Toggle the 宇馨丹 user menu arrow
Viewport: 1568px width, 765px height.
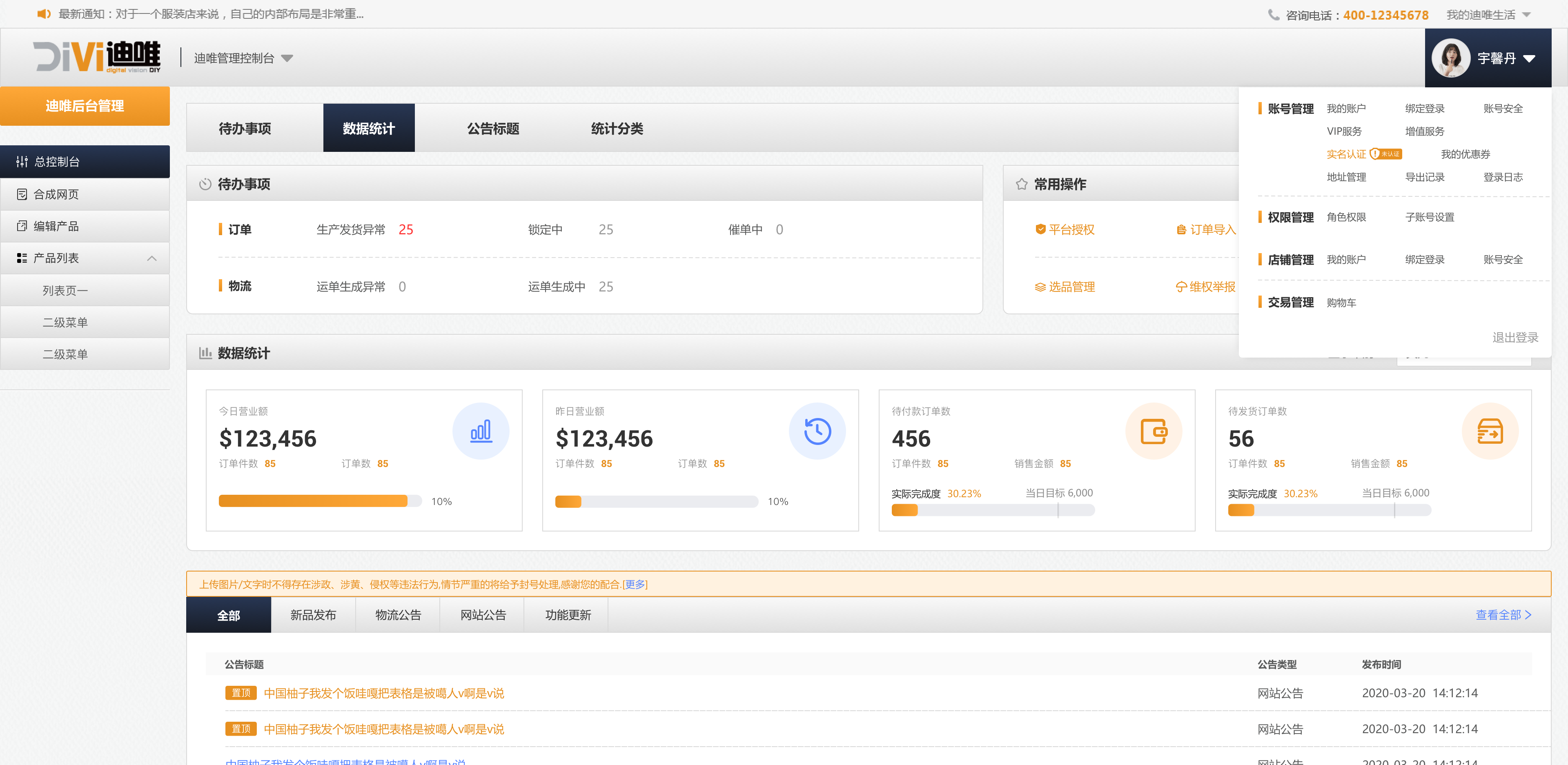coord(1529,58)
